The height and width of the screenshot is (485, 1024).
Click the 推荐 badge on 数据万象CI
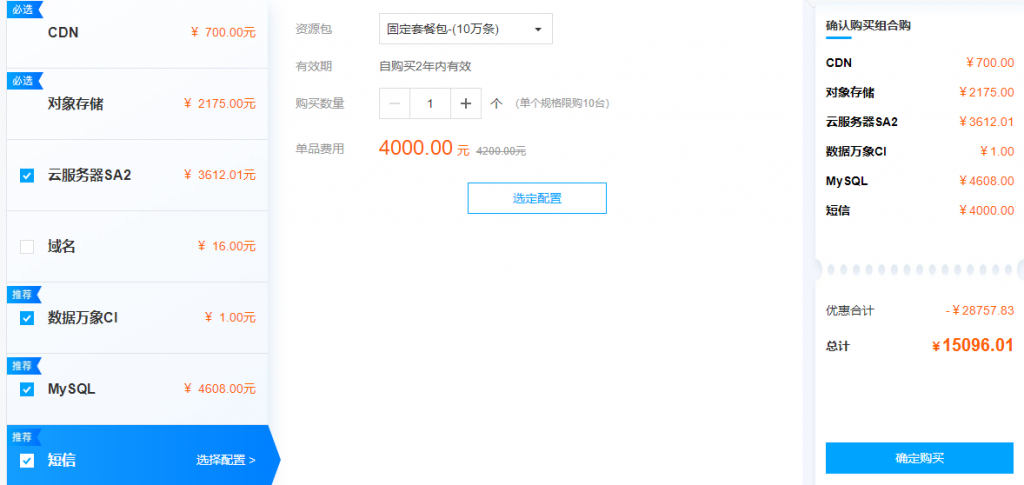pyautogui.click(x=24, y=294)
